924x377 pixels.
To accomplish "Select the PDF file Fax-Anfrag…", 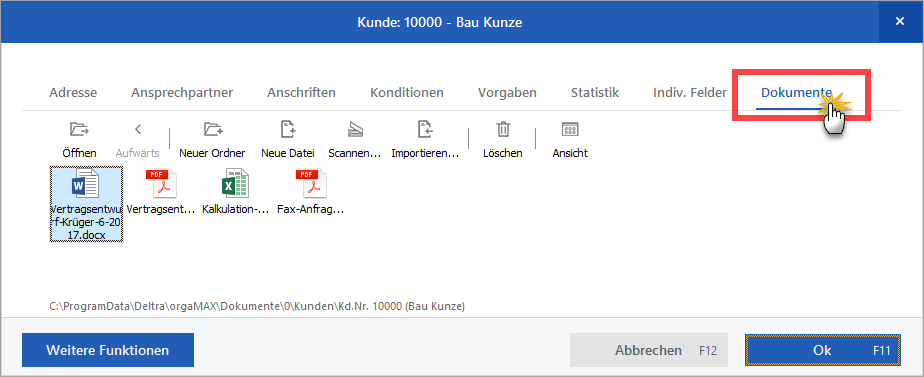I will click(310, 193).
